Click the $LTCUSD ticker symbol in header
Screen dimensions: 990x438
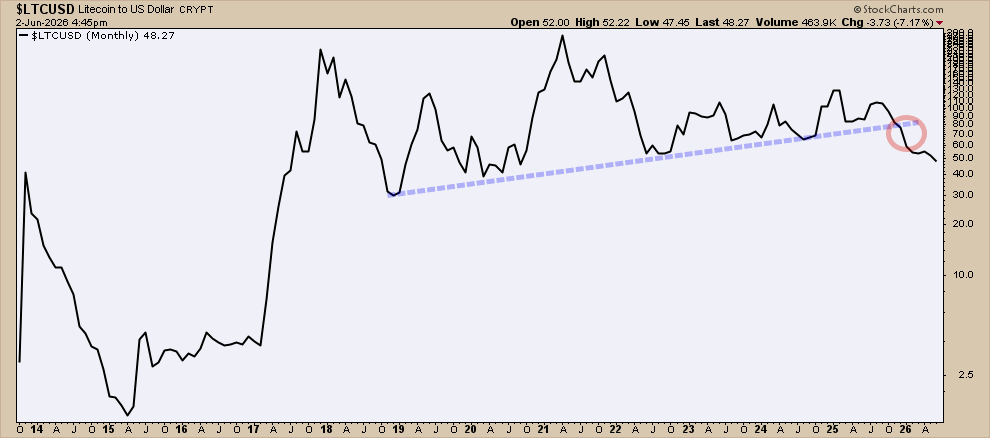click(x=46, y=9)
